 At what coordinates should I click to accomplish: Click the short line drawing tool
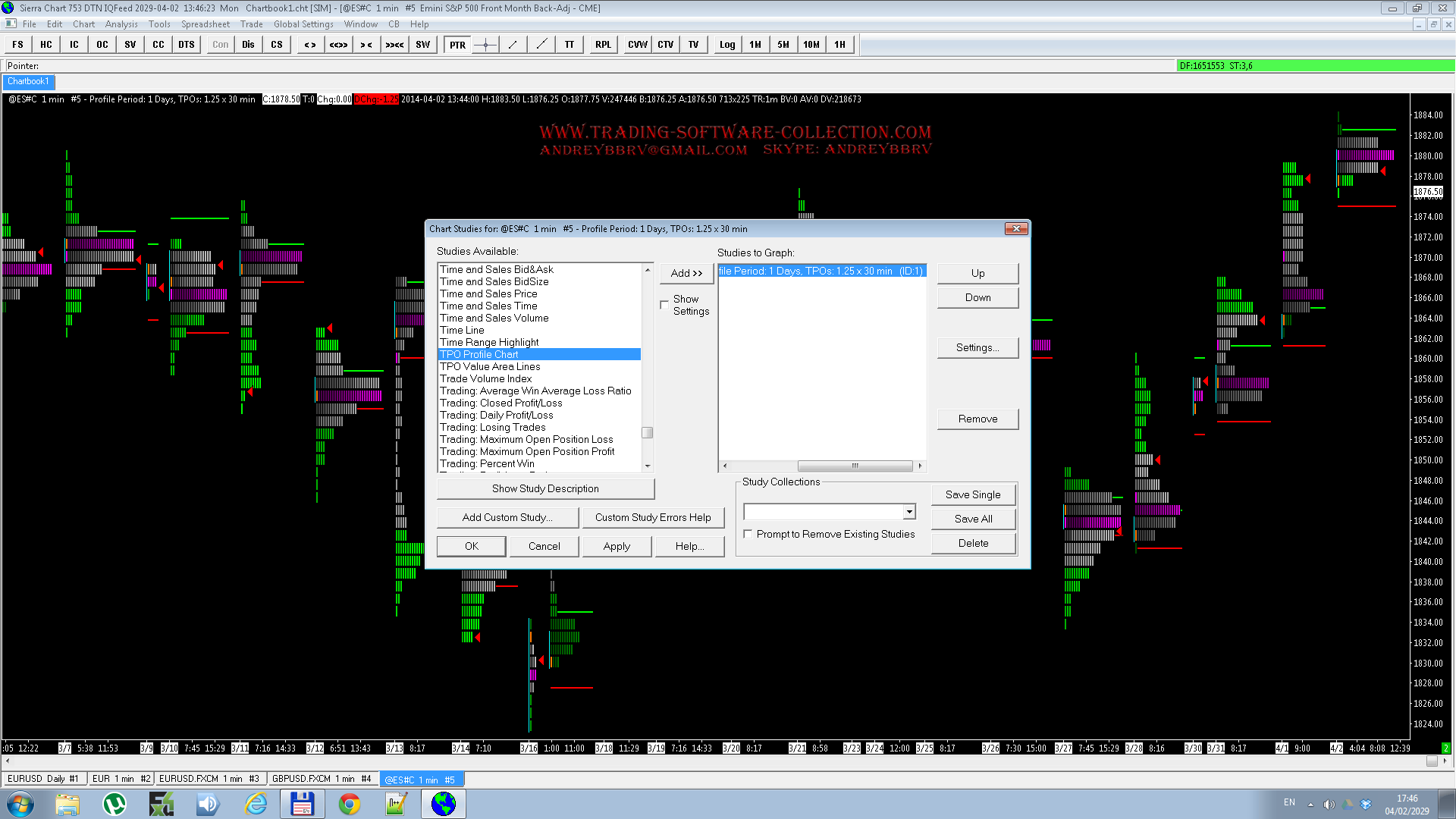click(x=513, y=45)
